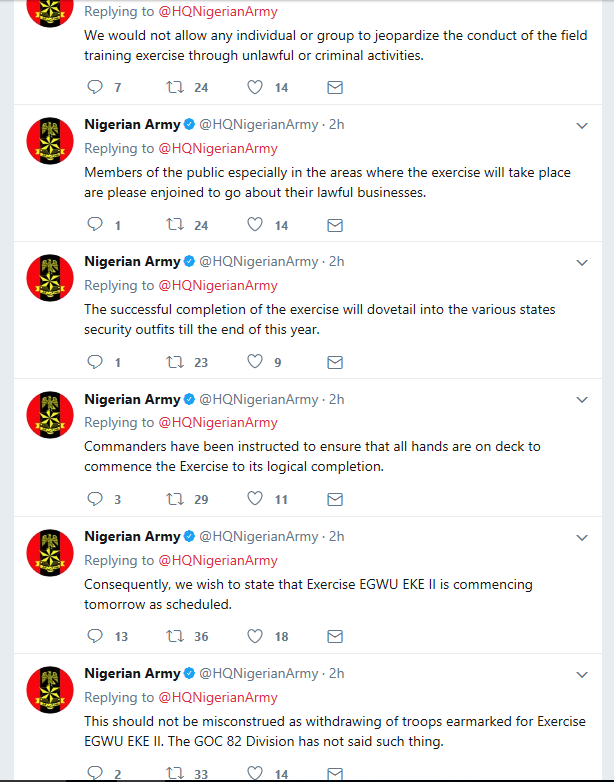Click the 2h timestamp on 'dovetail' tweet

pyautogui.click(x=336, y=261)
